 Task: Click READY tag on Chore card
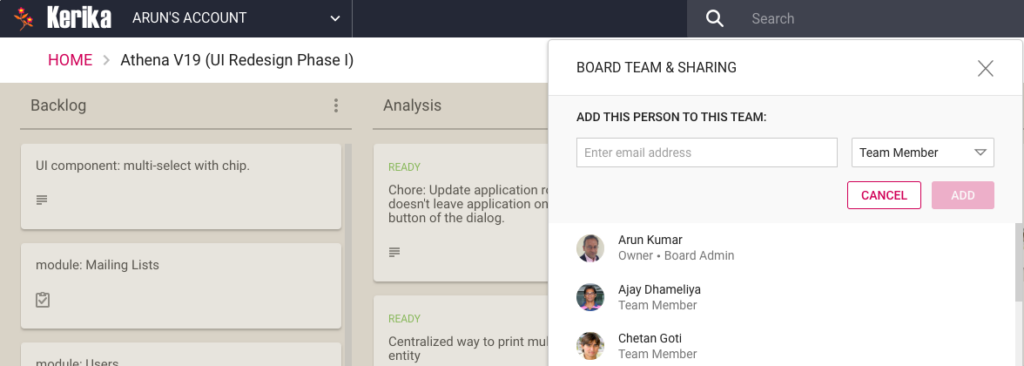[x=404, y=167]
